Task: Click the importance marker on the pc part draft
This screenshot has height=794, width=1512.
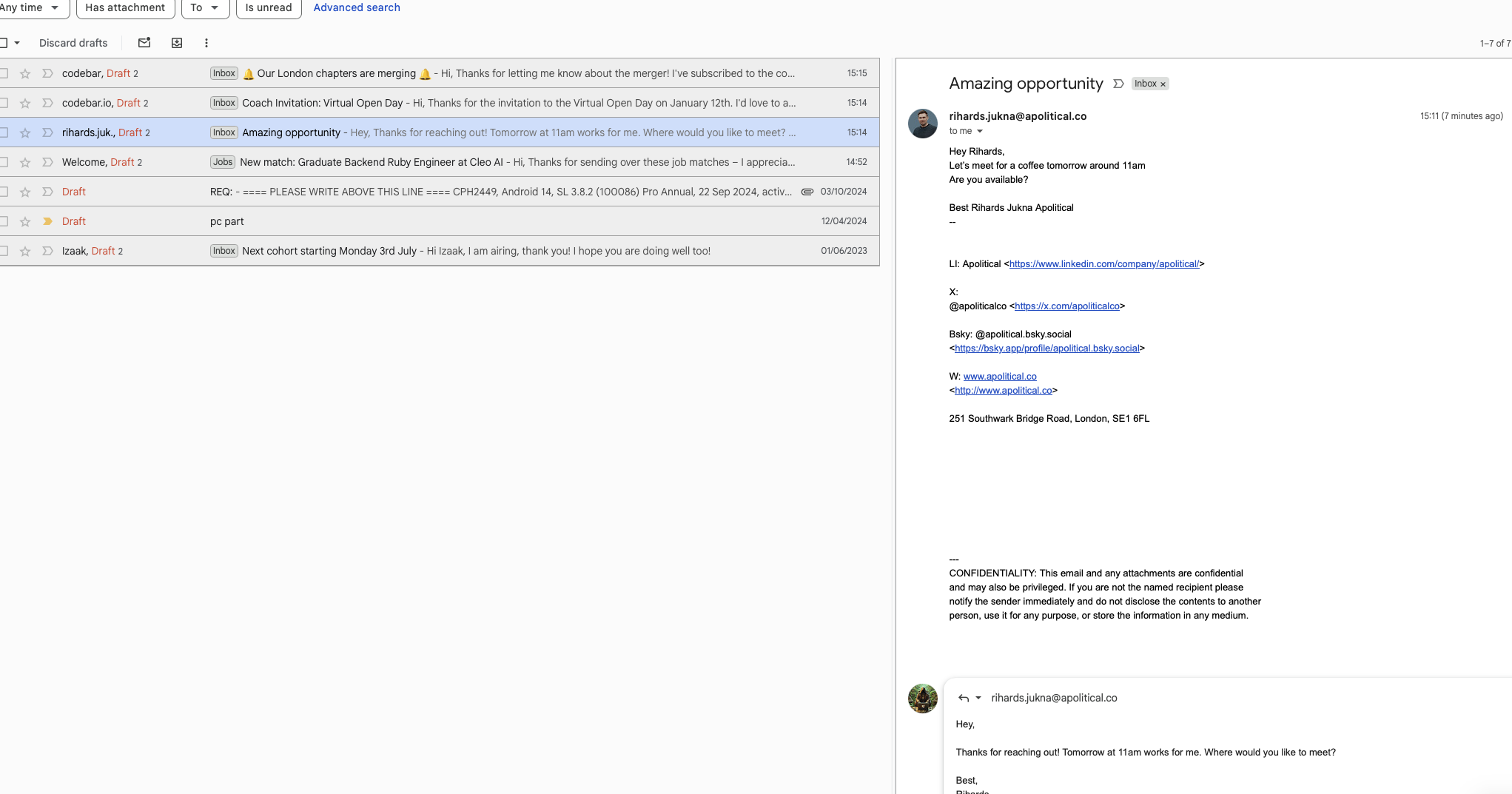Action: (x=47, y=221)
